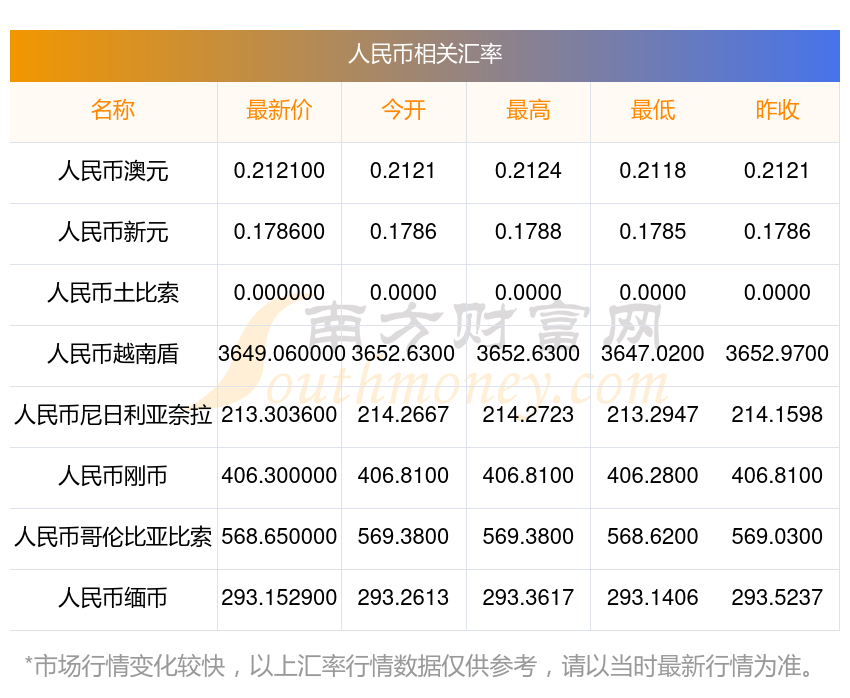This screenshot has height=698, width=850.
Task: Click latest price 293.152900
Action: coord(279,598)
